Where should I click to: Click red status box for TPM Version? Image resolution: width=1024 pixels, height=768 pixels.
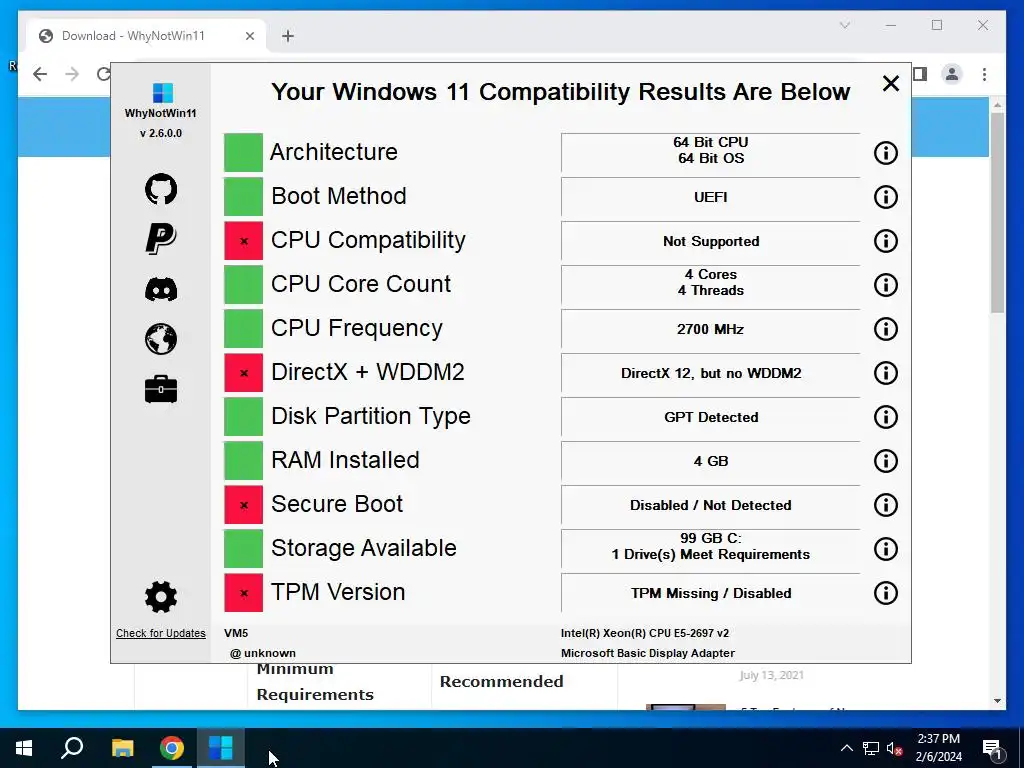pyautogui.click(x=243, y=593)
